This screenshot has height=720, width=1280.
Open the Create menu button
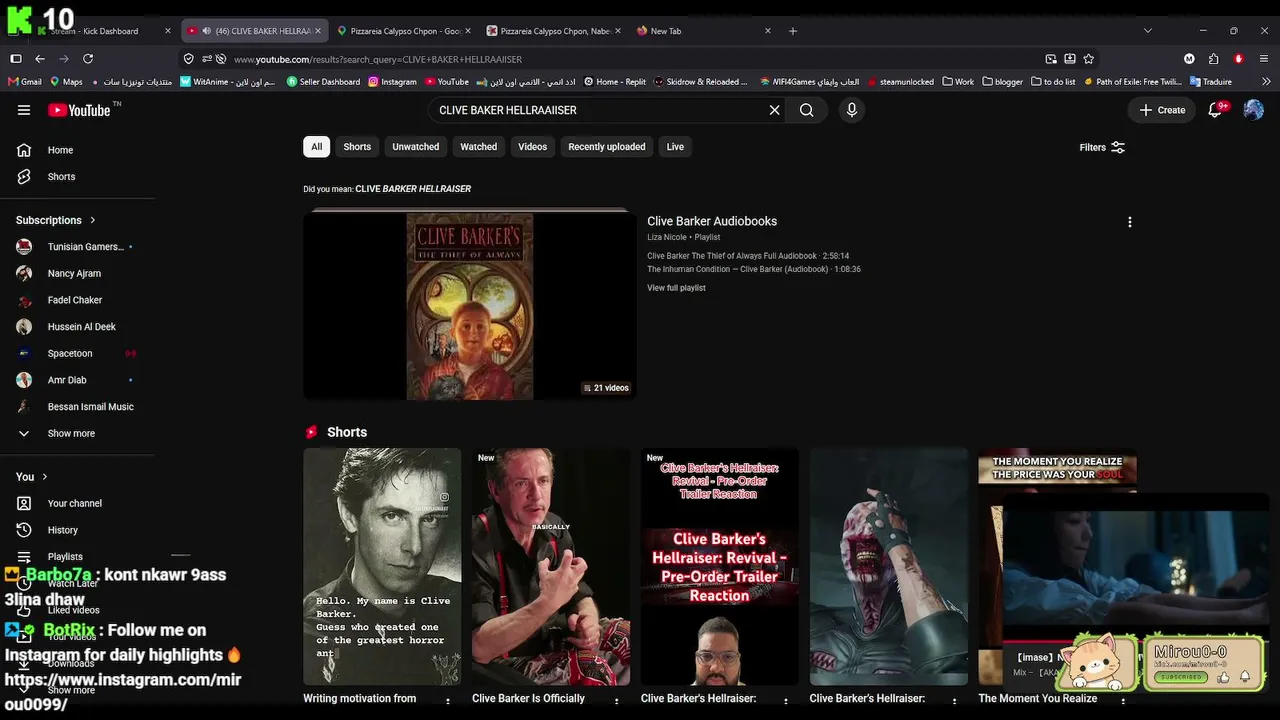pyautogui.click(x=1162, y=110)
